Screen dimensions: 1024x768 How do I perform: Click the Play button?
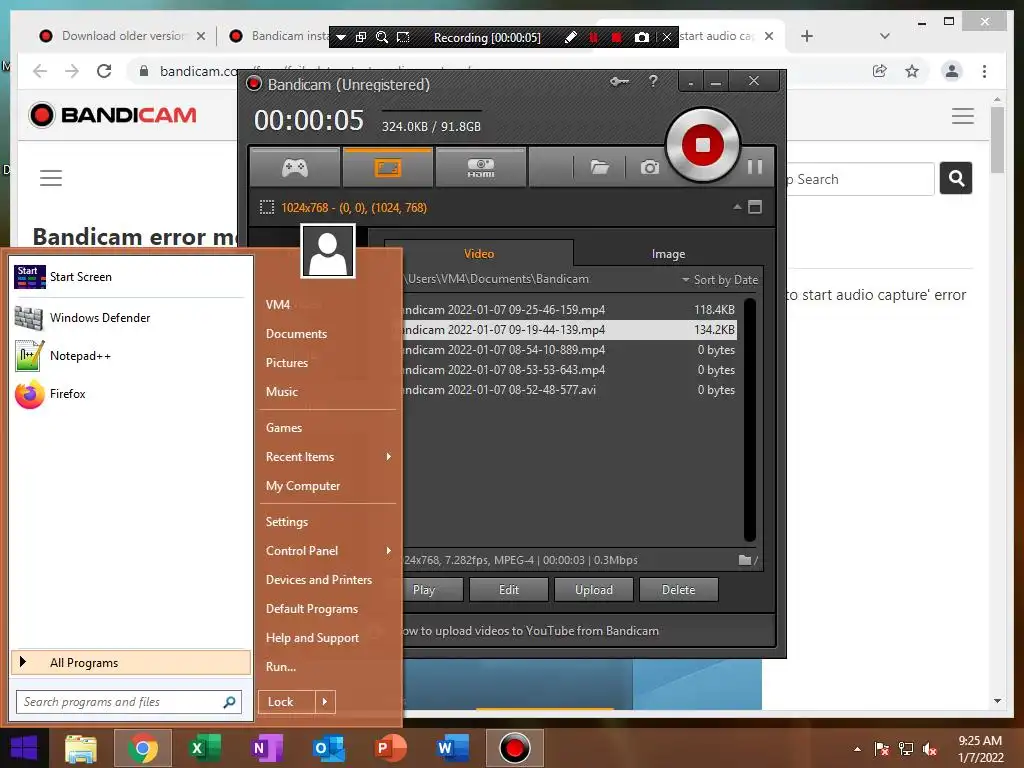click(433, 590)
